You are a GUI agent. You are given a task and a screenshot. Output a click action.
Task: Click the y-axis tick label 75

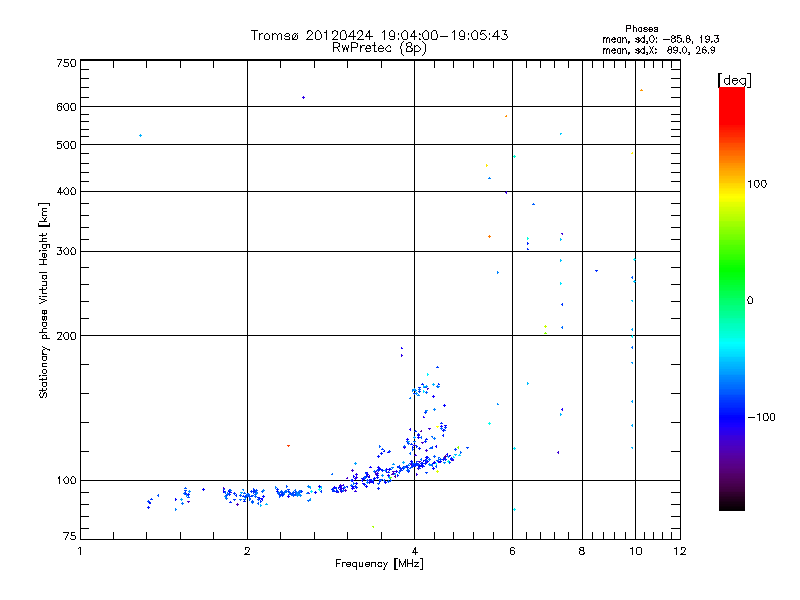pos(69,536)
